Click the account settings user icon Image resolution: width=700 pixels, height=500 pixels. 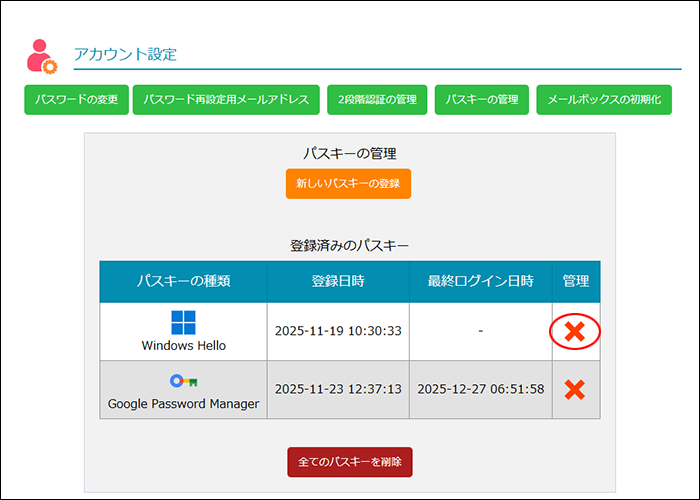(x=41, y=56)
